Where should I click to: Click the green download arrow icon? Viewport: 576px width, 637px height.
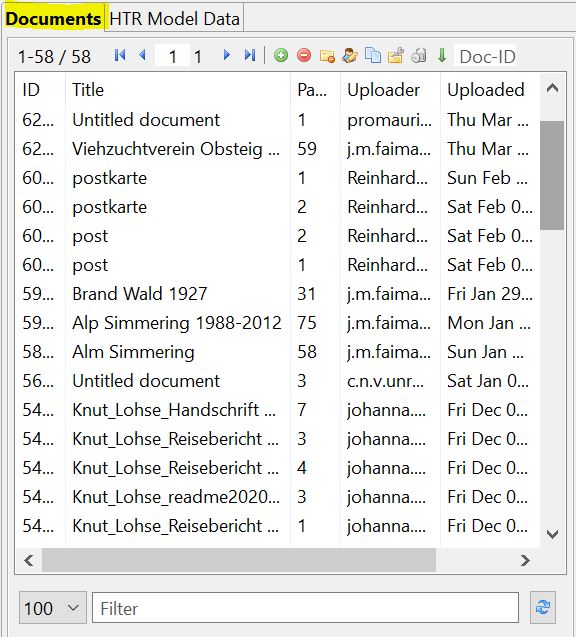click(442, 55)
